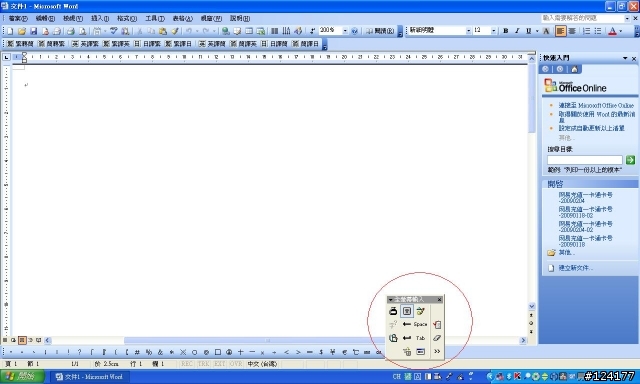Viewport: 640px width, 384px height.
Task: Click the on-screen keyboard icon in handwriting panel
Action: [x=420, y=352]
